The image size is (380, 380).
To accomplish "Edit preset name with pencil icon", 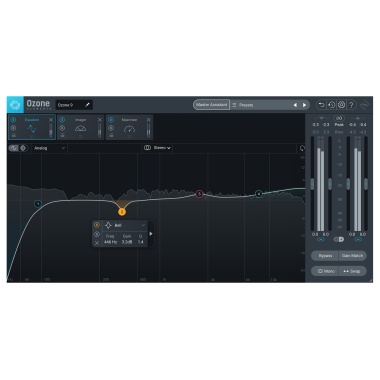I will point(87,105).
